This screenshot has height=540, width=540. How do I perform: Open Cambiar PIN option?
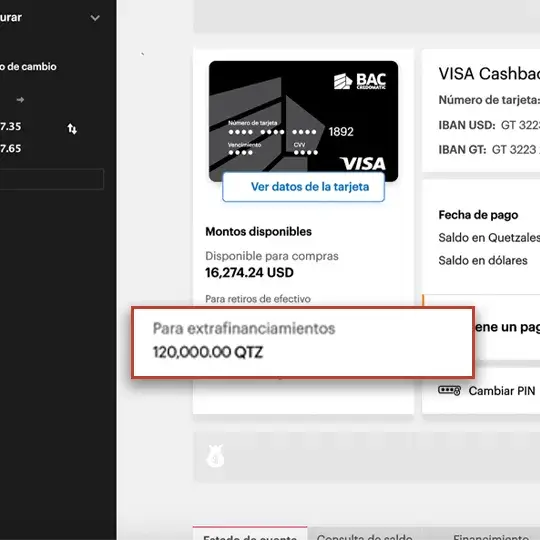click(502, 391)
